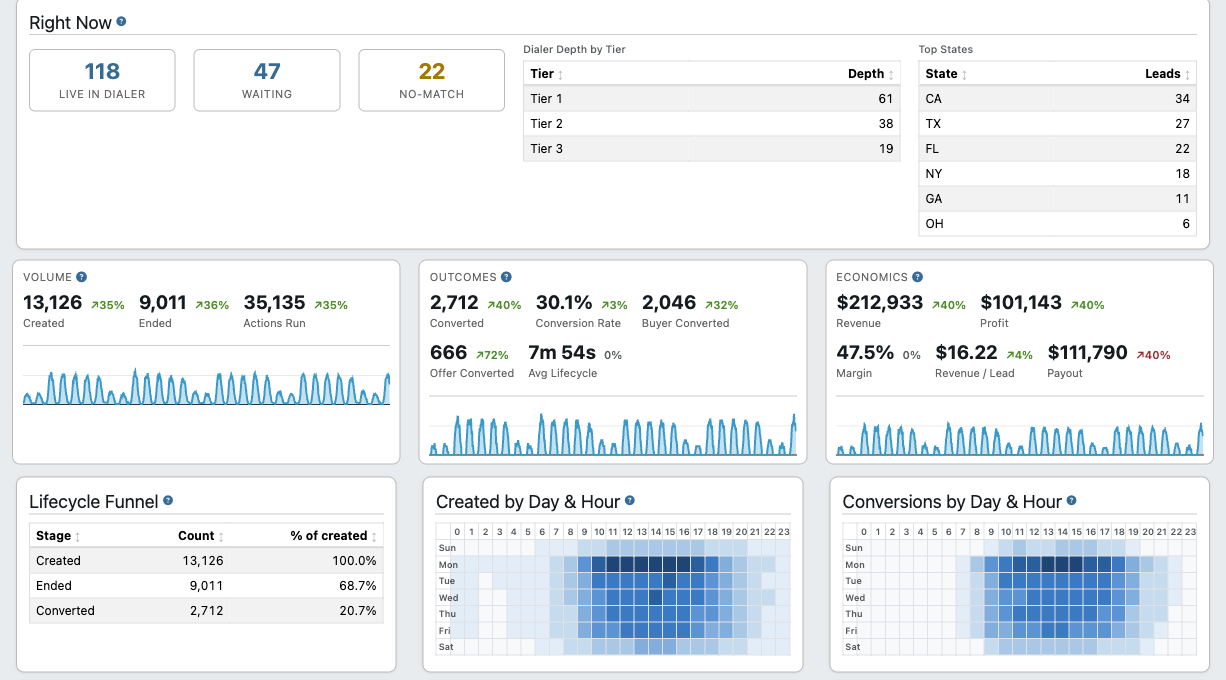
Task: Click the Volume sparkline chart
Action: [206, 387]
